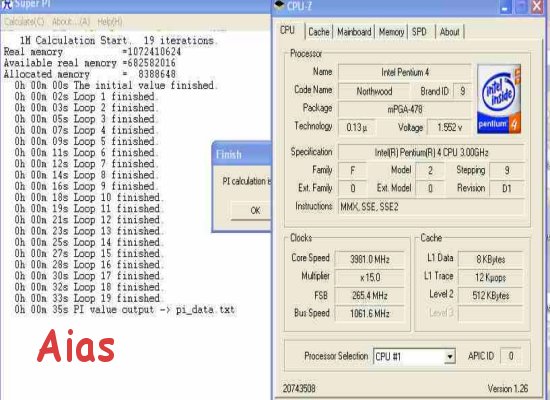Click the Multiplier value x 15.0

click(x=370, y=278)
